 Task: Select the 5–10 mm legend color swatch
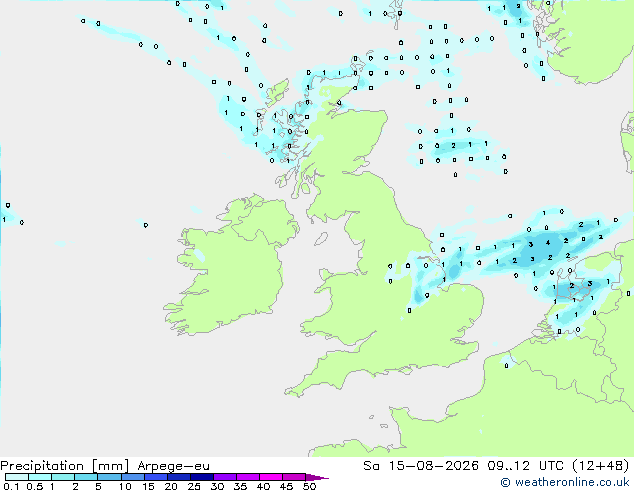(x=109, y=477)
